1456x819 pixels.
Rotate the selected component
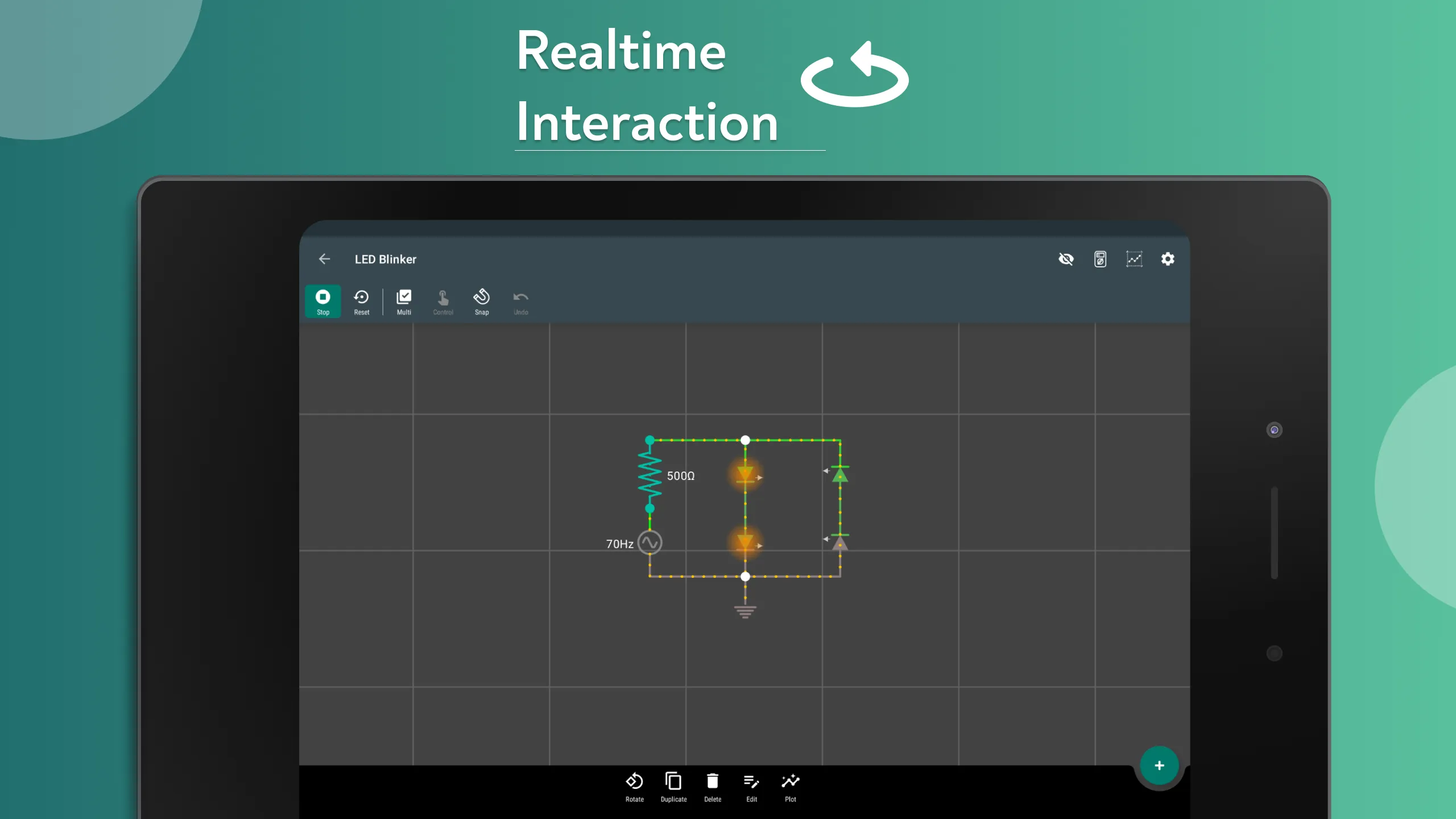pos(635,787)
